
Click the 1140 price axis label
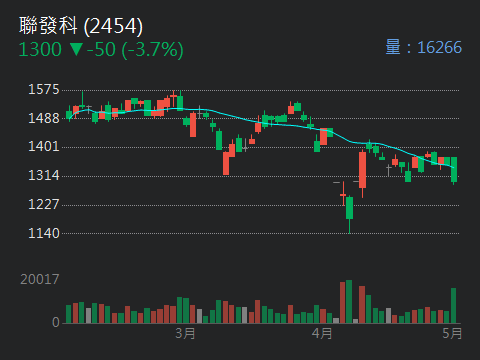pyautogui.click(x=44, y=233)
